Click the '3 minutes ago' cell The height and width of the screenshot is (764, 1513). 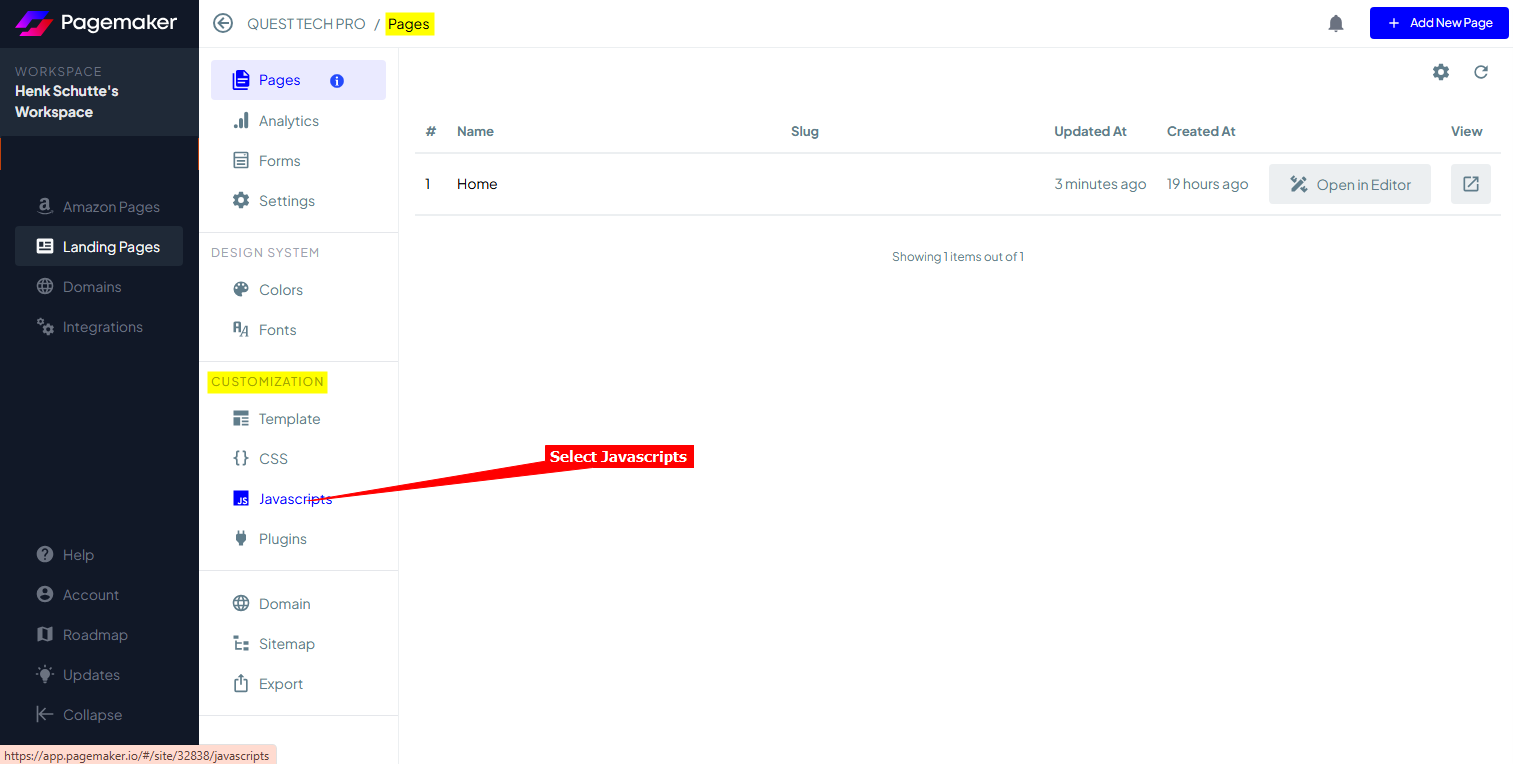[x=1100, y=184]
